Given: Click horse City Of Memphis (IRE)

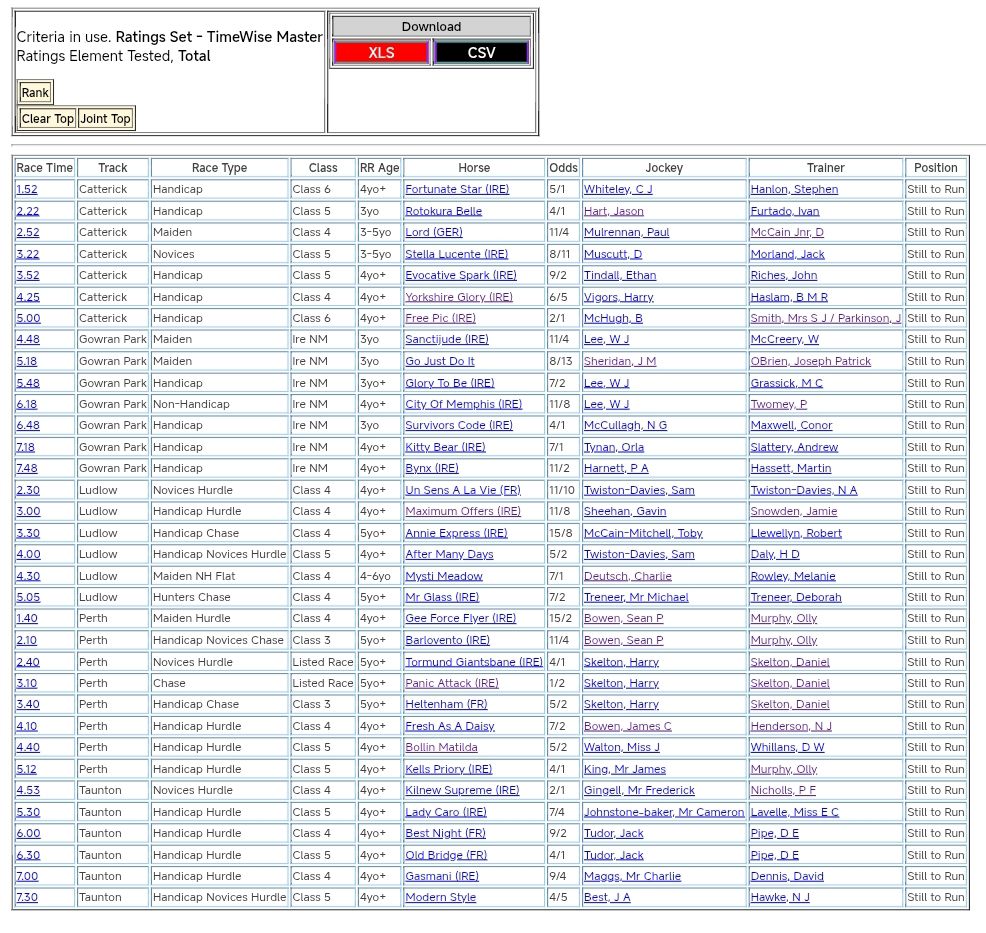Looking at the screenshot, I should pyautogui.click(x=463, y=404).
